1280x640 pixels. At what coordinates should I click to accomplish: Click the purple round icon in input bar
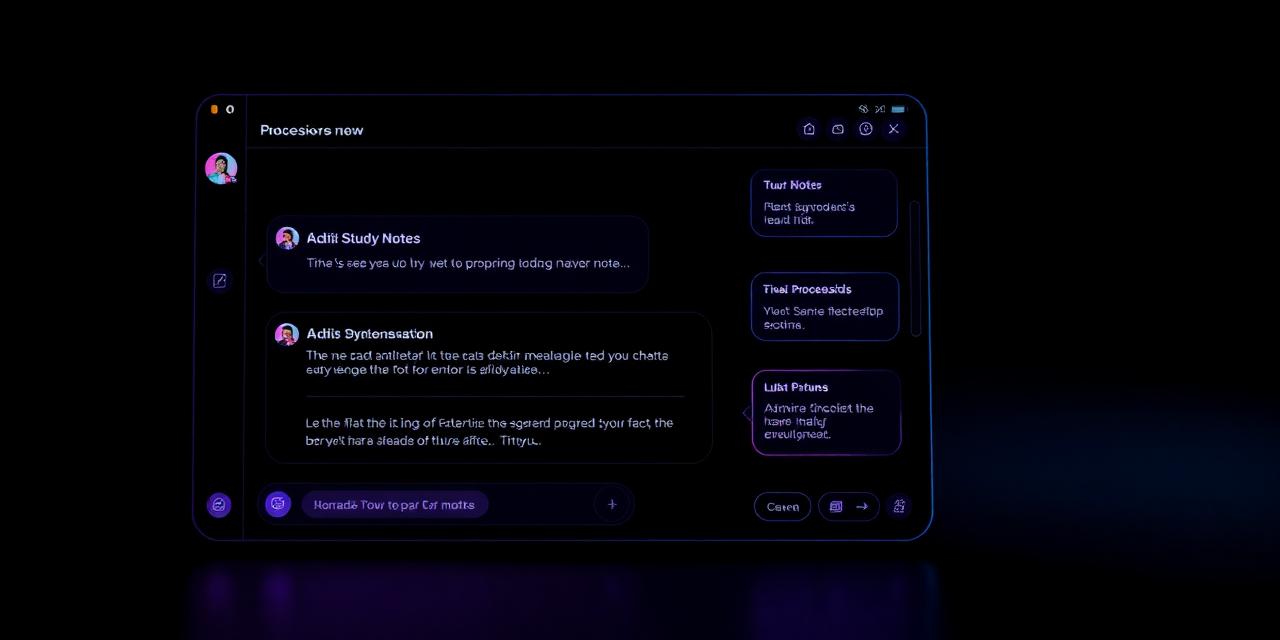[x=278, y=504]
